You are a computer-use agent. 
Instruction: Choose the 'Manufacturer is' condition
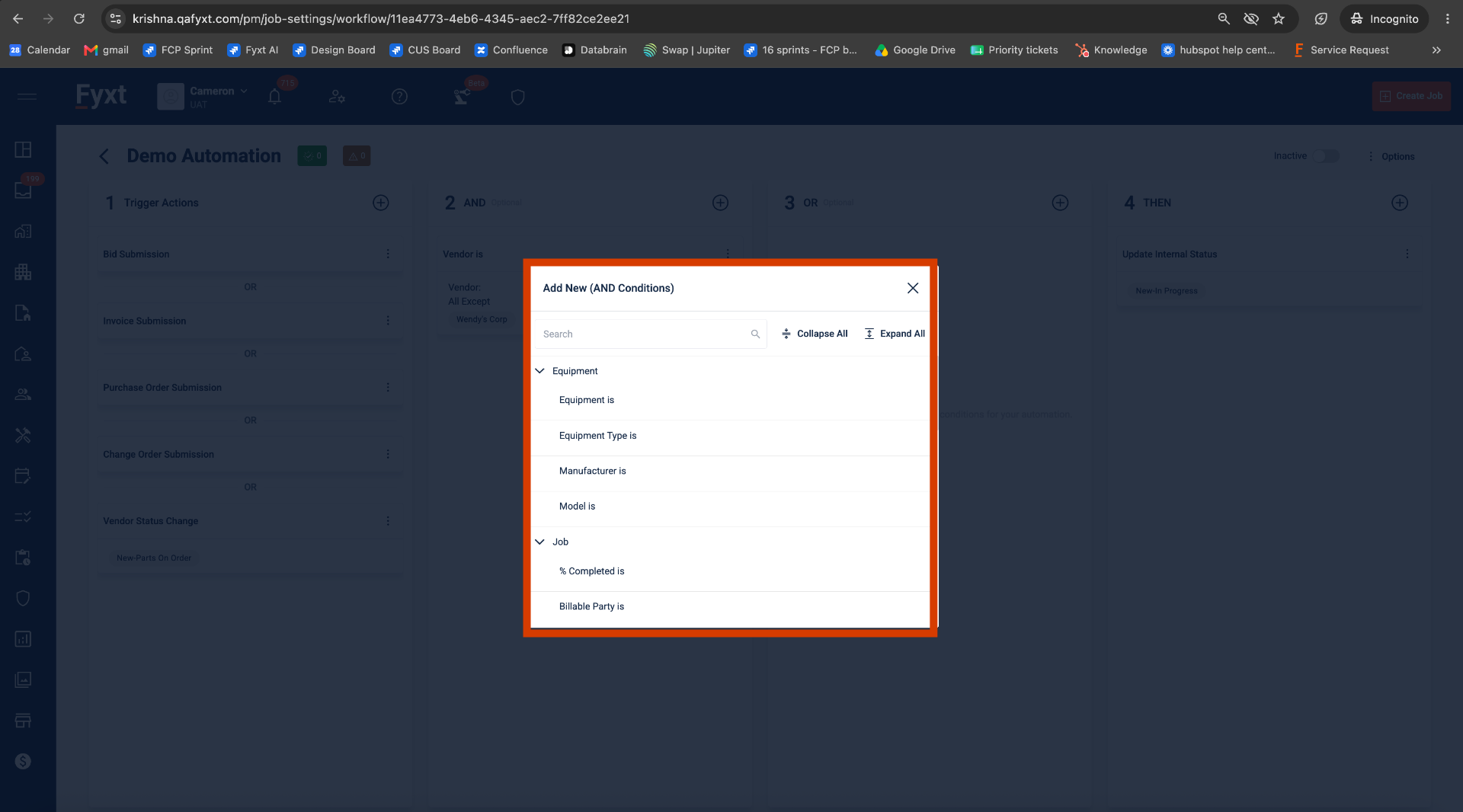(730, 471)
